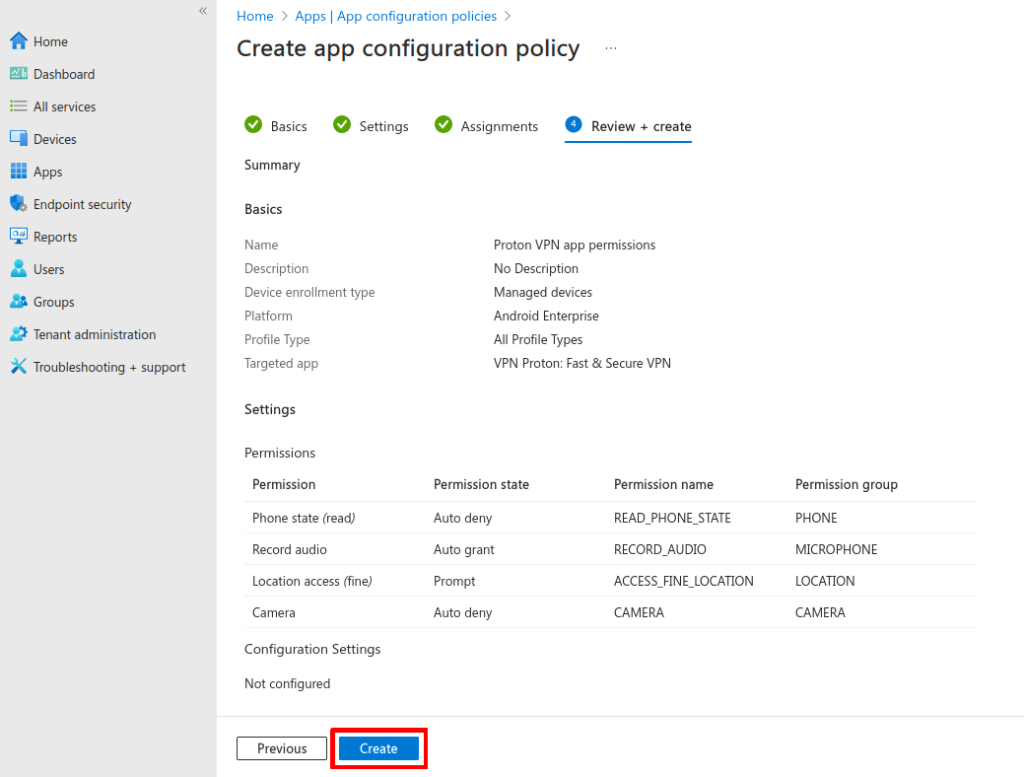Image resolution: width=1024 pixels, height=777 pixels.
Task: Switch to the Settings tab
Action: [x=370, y=126]
